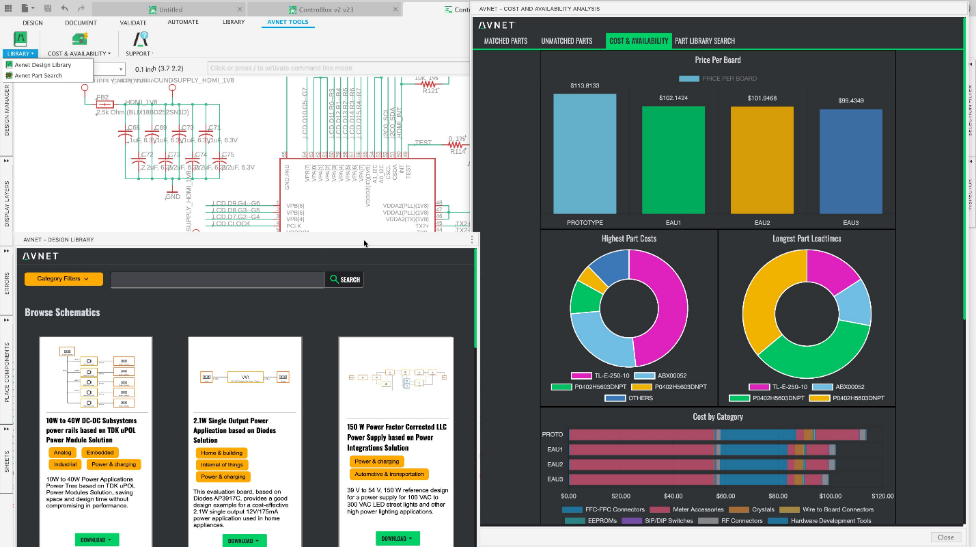Click the PROTOTYPE bar in Price Per Board
The width and height of the screenshot is (976, 547).
click(x=584, y=154)
